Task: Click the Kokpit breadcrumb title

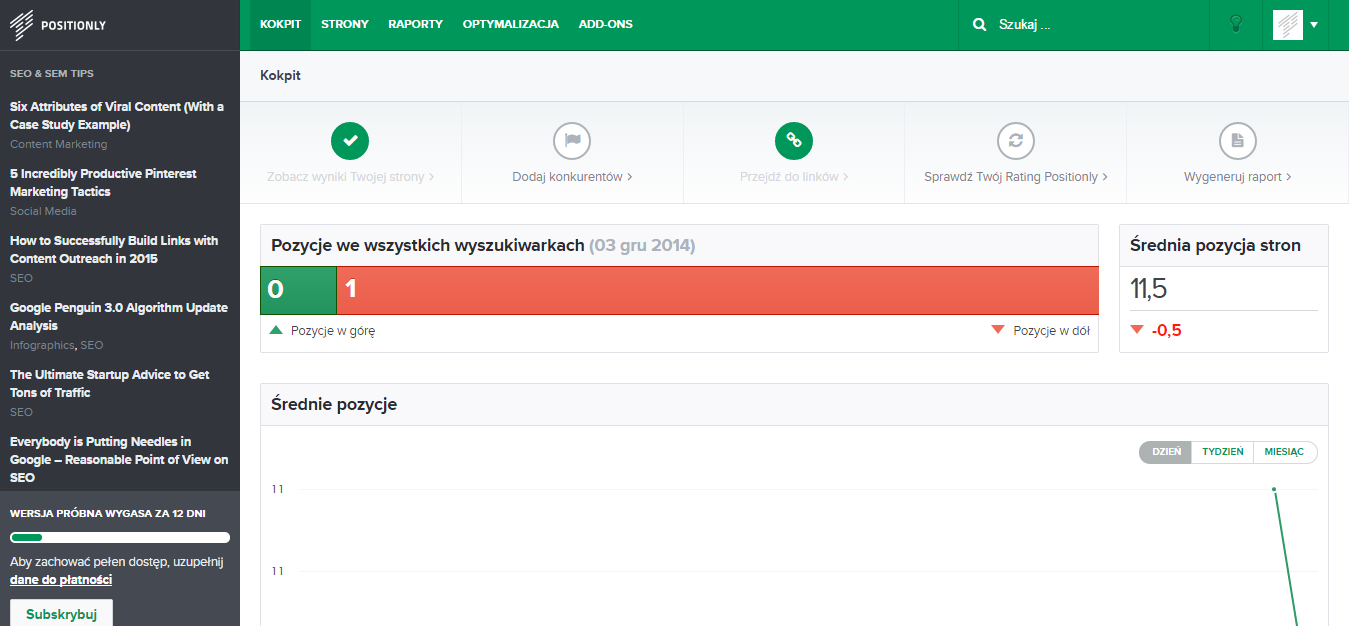Action: [x=280, y=75]
